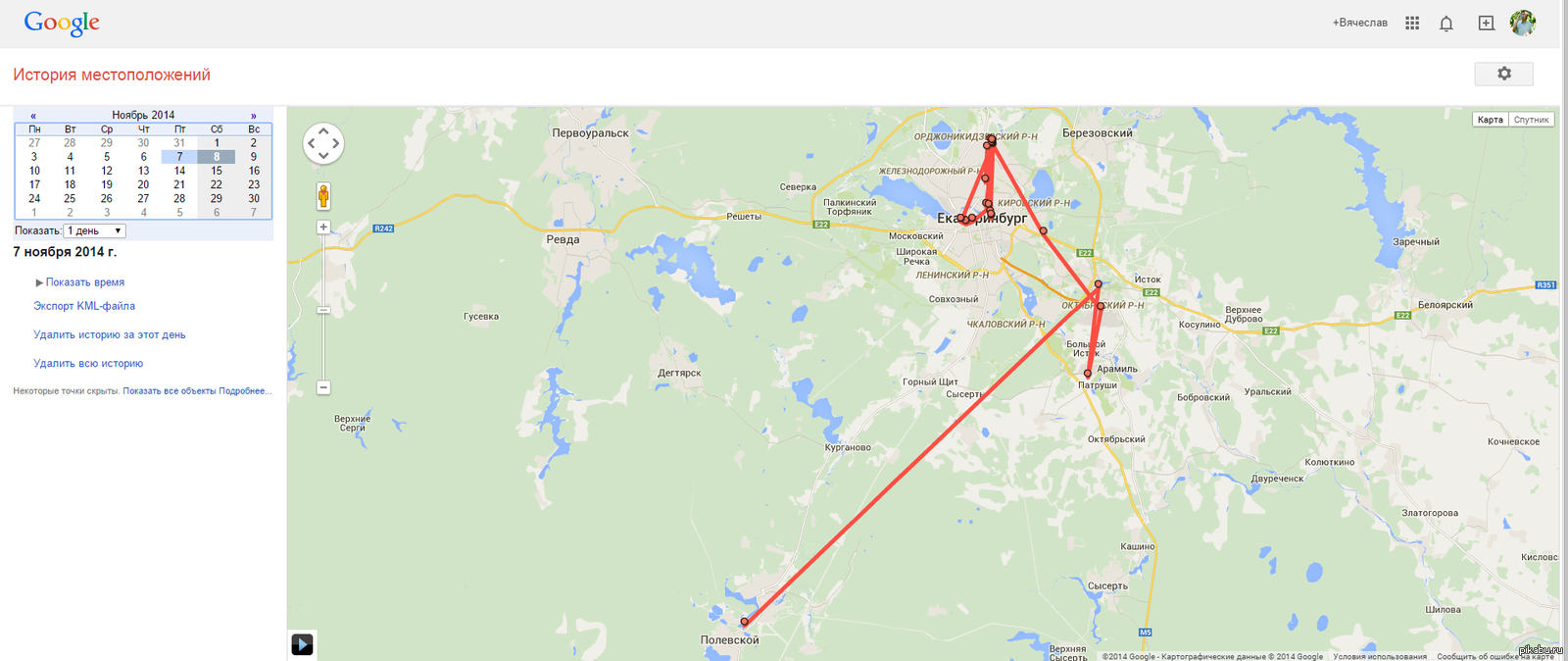Image resolution: width=1568 pixels, height=661 pixels.
Task: Go to next month in calendar
Action: tap(253, 116)
